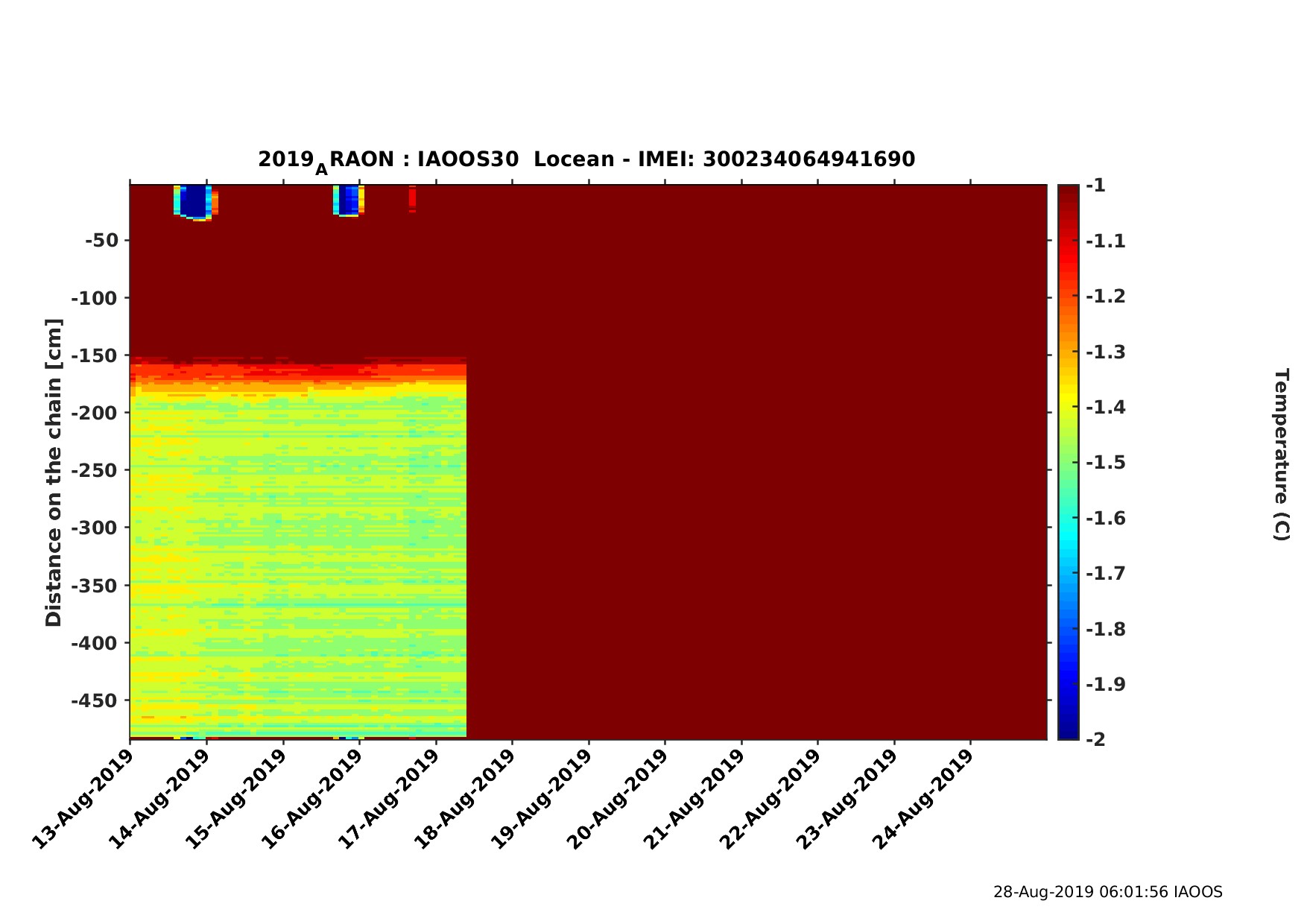Select the 16-Aug-2019 date tick label
The height and width of the screenshot is (924, 1307).
tap(313, 799)
